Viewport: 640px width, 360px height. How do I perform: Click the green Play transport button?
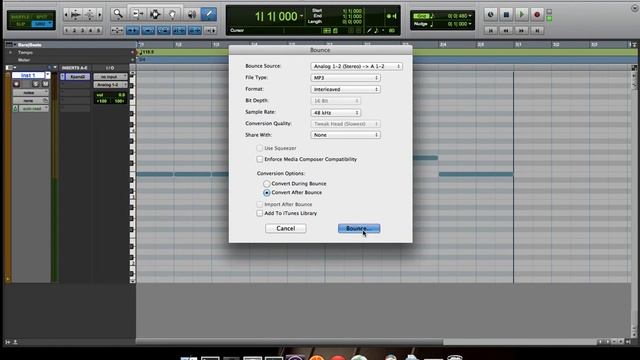coord(522,15)
